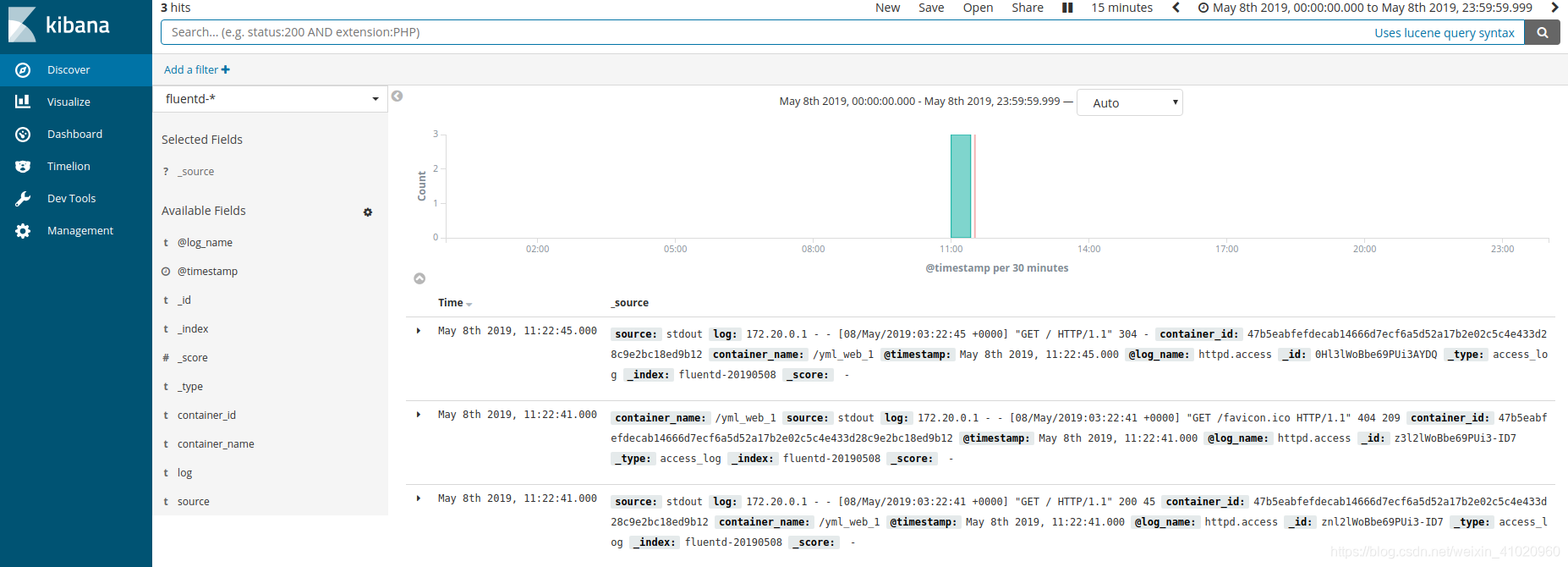Click New in top menu
Screen dimensions: 1568x567
(x=887, y=8)
